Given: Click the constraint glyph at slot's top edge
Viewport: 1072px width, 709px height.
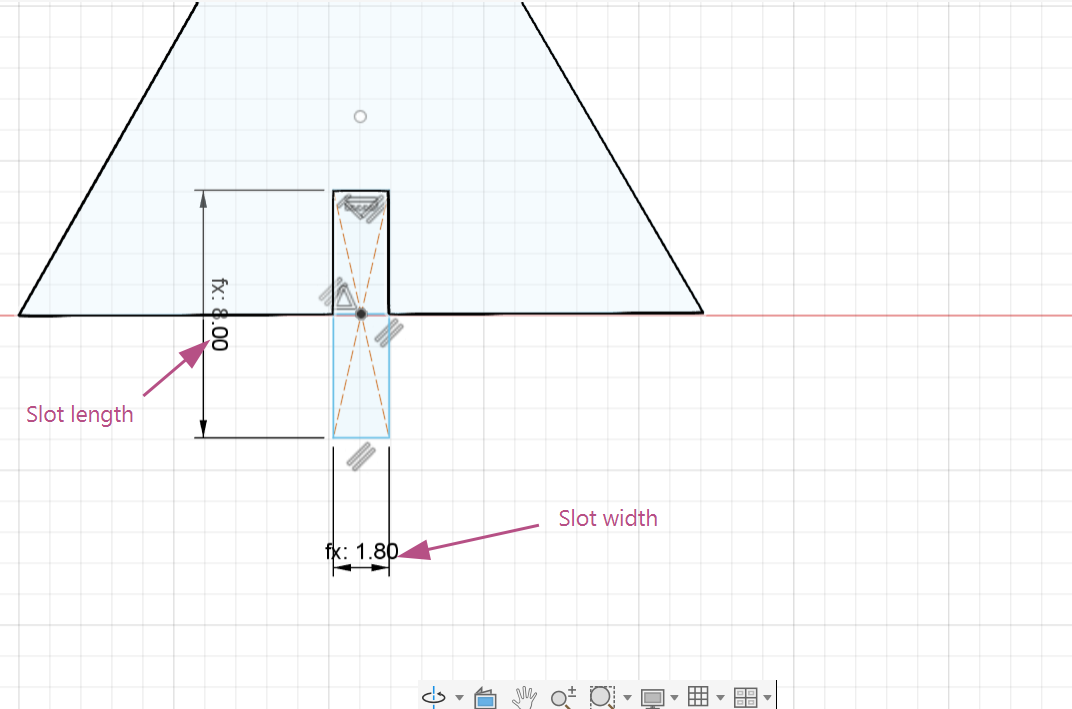Looking at the screenshot, I should point(362,205).
